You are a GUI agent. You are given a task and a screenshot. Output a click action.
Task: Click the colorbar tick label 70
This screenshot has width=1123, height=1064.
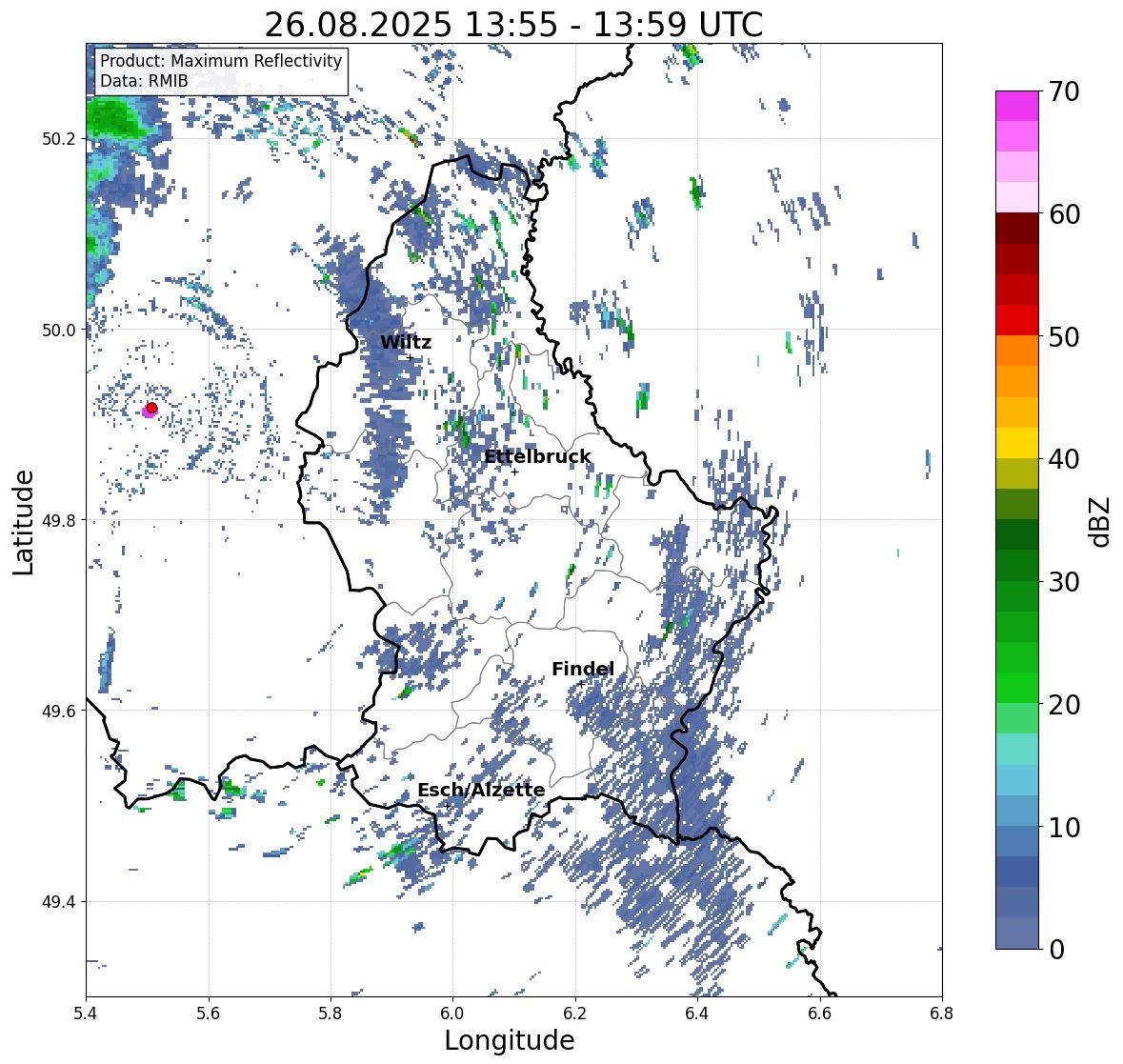click(x=1064, y=91)
